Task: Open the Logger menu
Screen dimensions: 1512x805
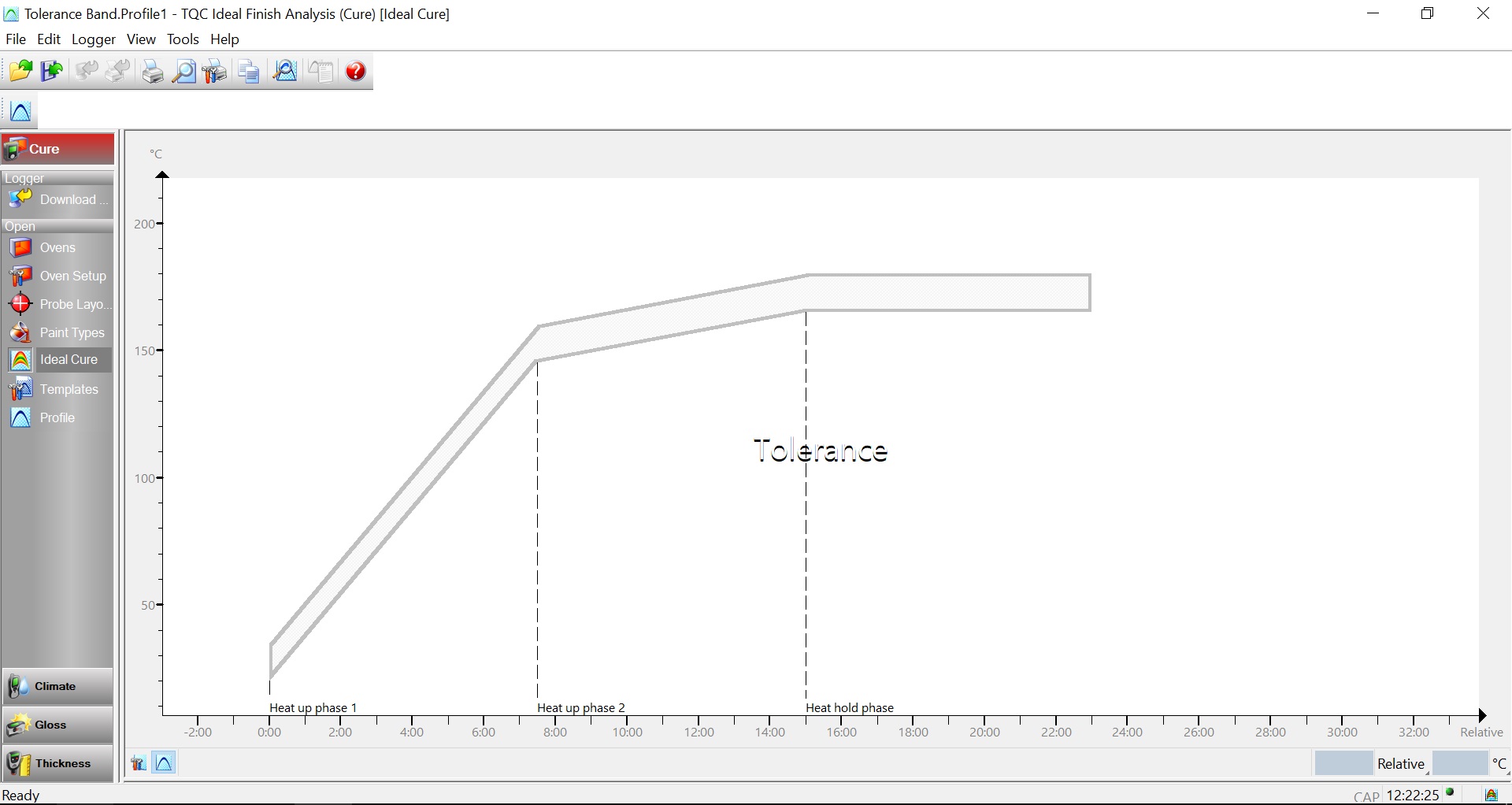Action: point(92,39)
